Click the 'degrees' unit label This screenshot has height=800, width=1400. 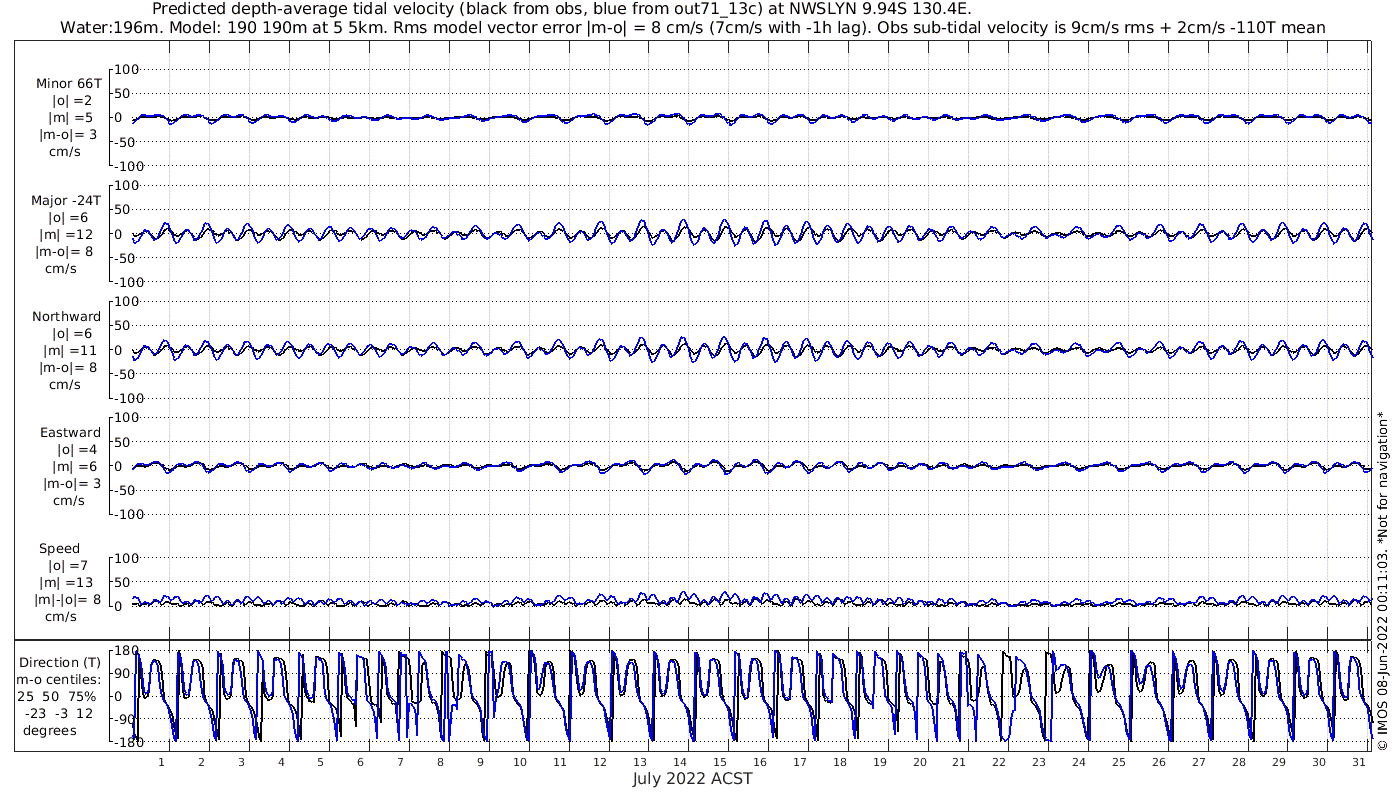50,730
